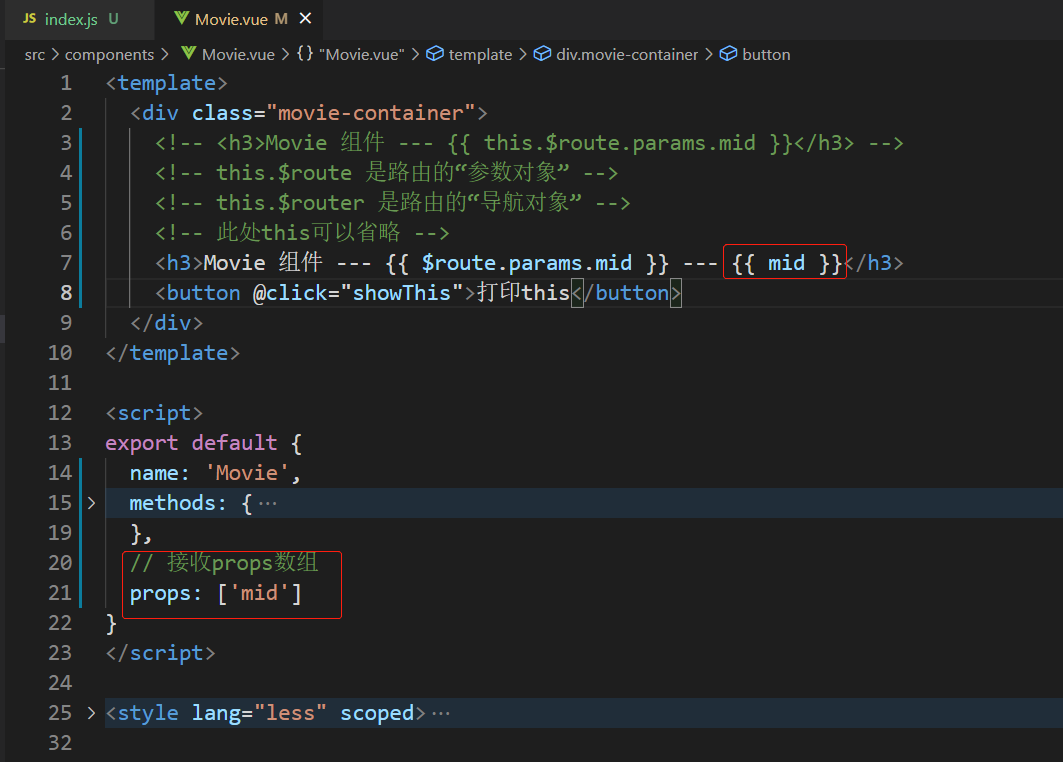Click the closing </template> tag
This screenshot has height=762, width=1063.
(x=172, y=353)
